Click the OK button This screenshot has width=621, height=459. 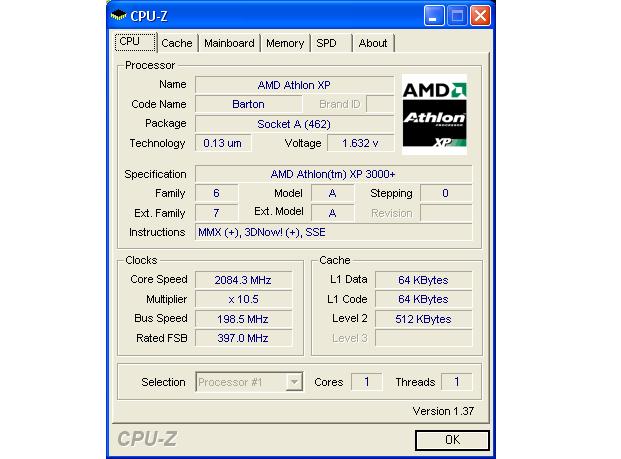452,440
